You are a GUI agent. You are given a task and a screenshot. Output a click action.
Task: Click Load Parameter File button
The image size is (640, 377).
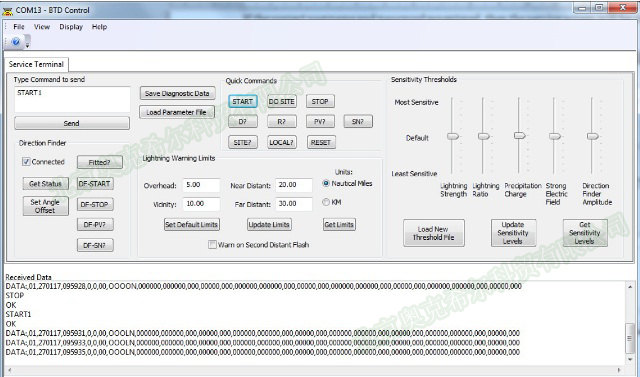(177, 112)
